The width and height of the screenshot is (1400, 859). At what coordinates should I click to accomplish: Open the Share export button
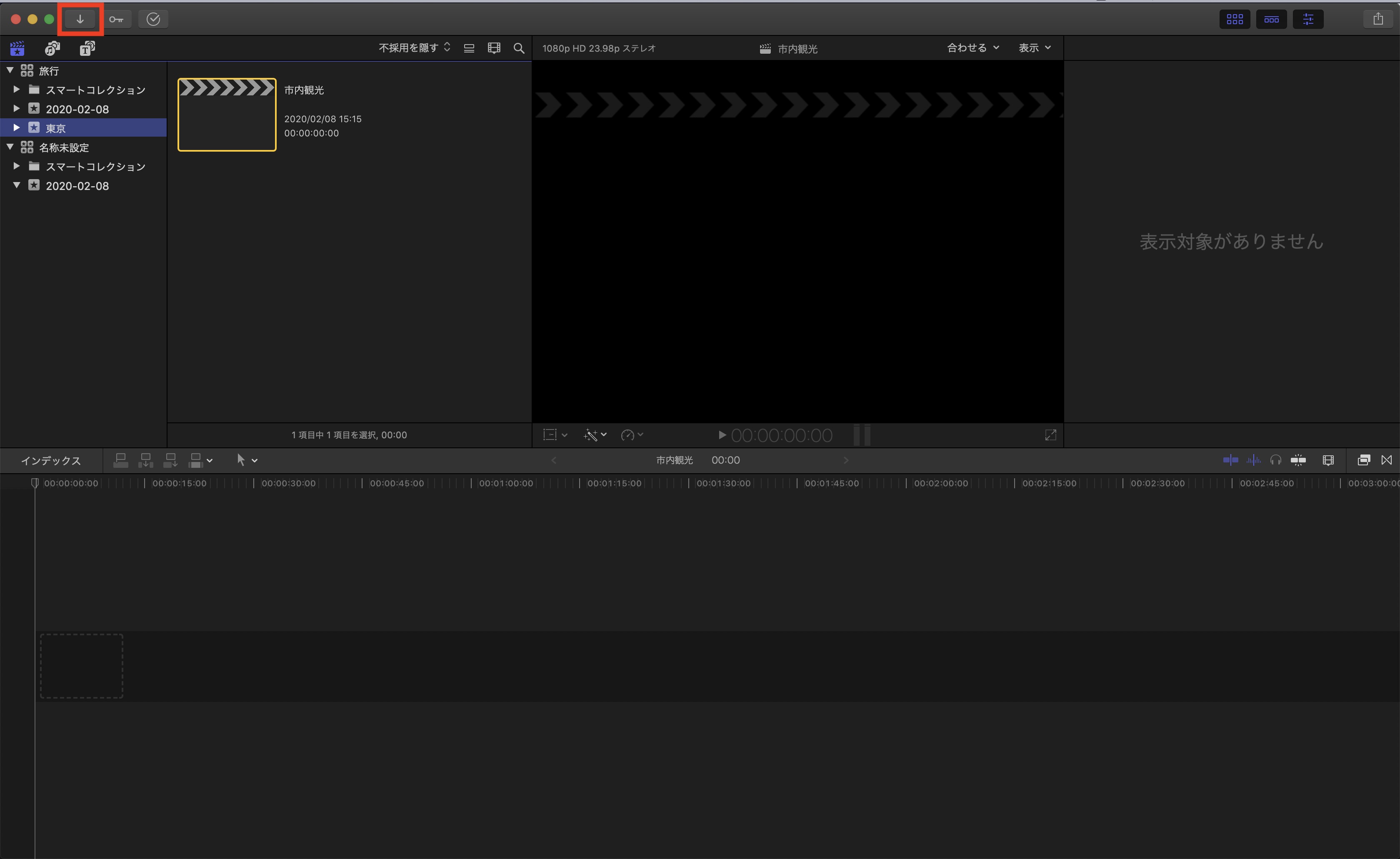(1378, 19)
